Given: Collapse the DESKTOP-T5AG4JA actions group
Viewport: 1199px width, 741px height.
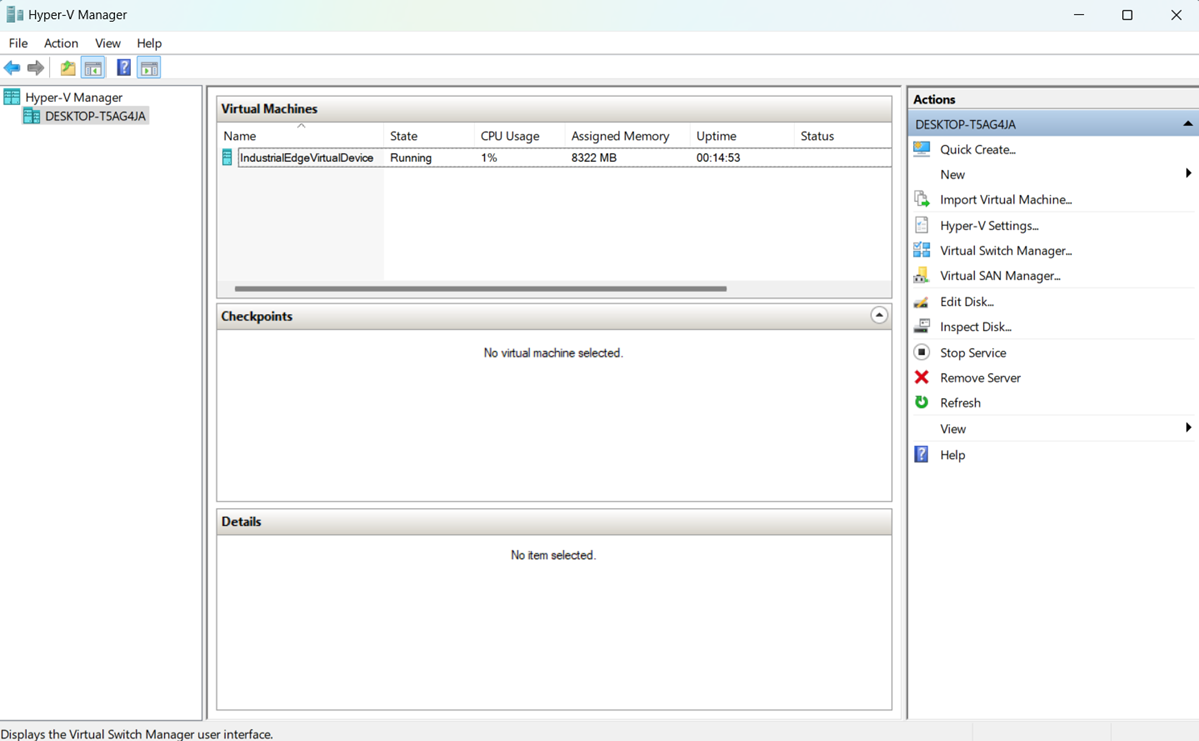Looking at the screenshot, I should [1188, 123].
